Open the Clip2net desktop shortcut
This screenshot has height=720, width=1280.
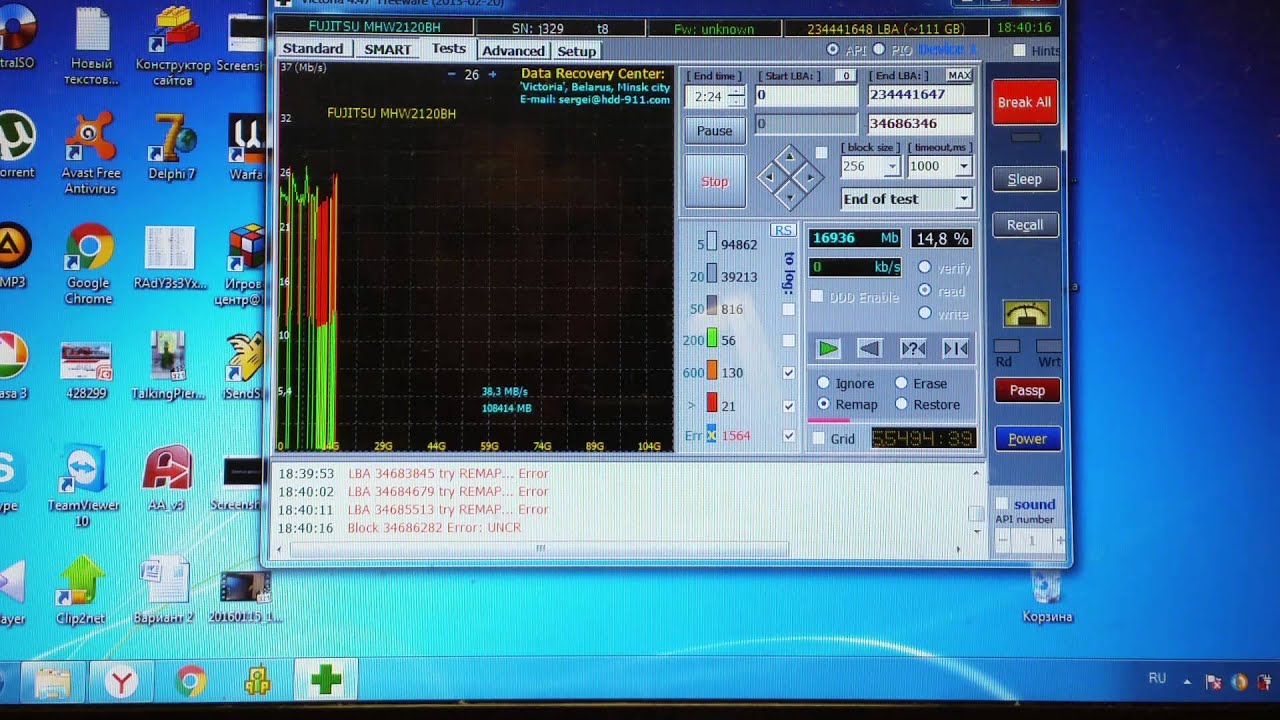pyautogui.click(x=81, y=590)
